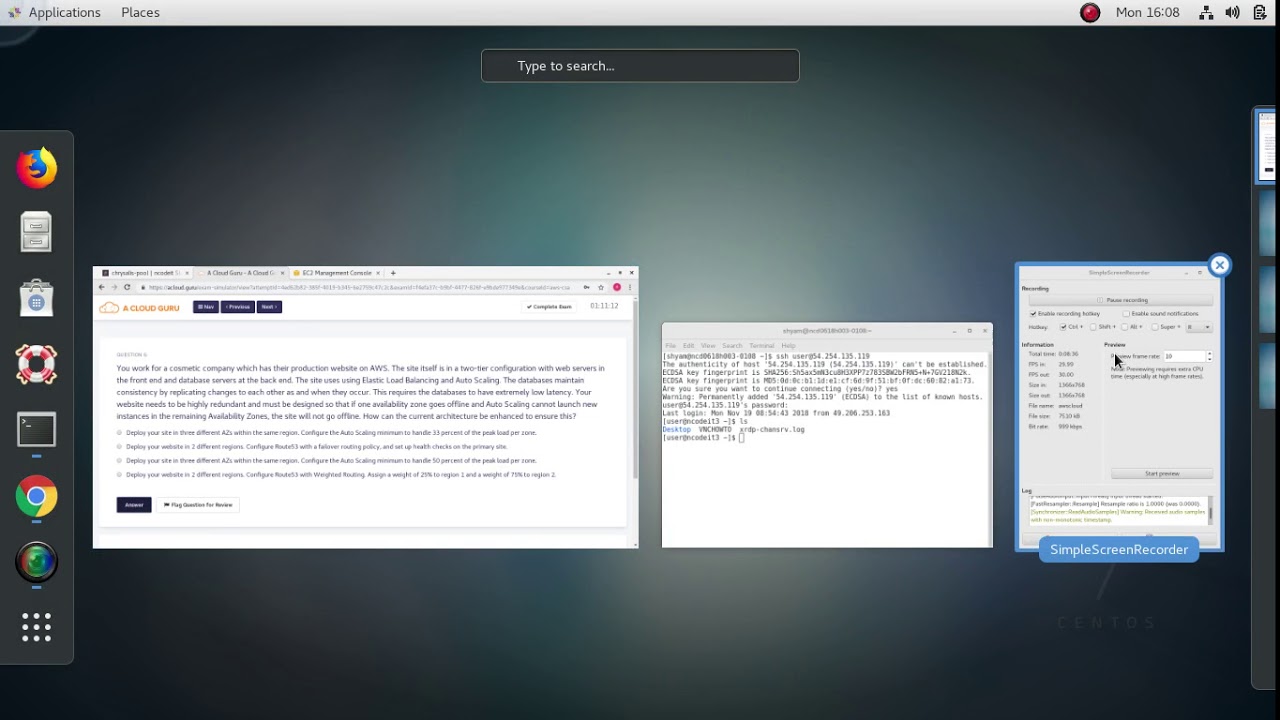Click Start preview button

pos(1162,474)
